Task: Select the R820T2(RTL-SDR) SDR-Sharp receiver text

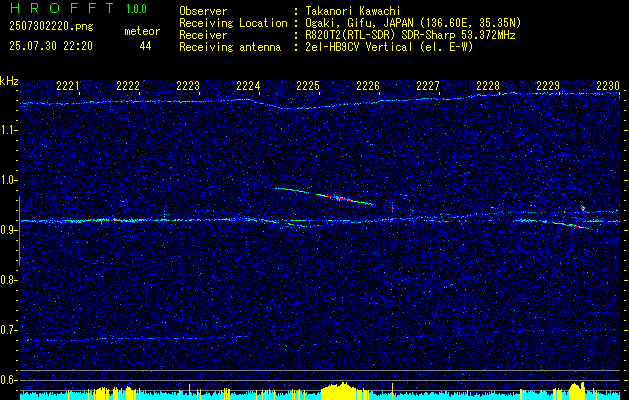Action: click(x=410, y=35)
